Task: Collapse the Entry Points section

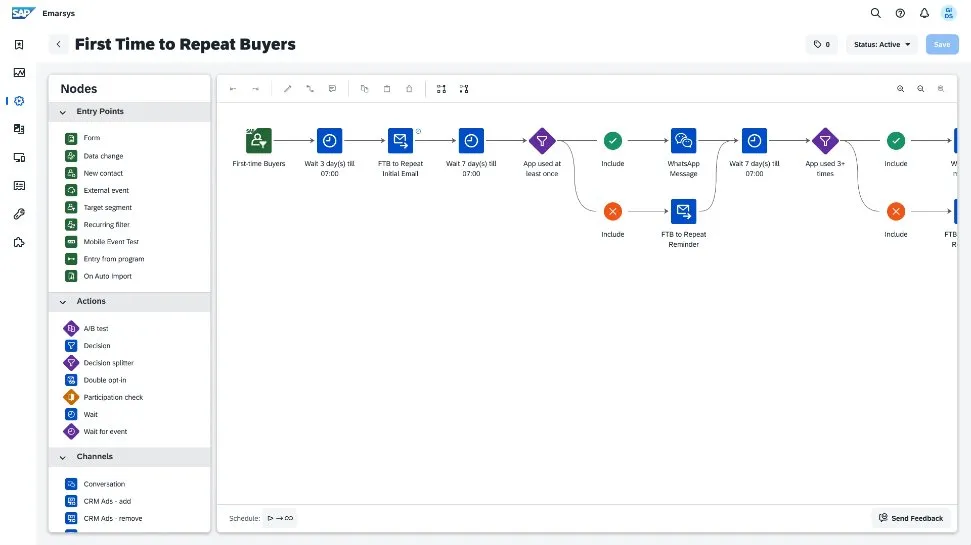Action: click(63, 112)
